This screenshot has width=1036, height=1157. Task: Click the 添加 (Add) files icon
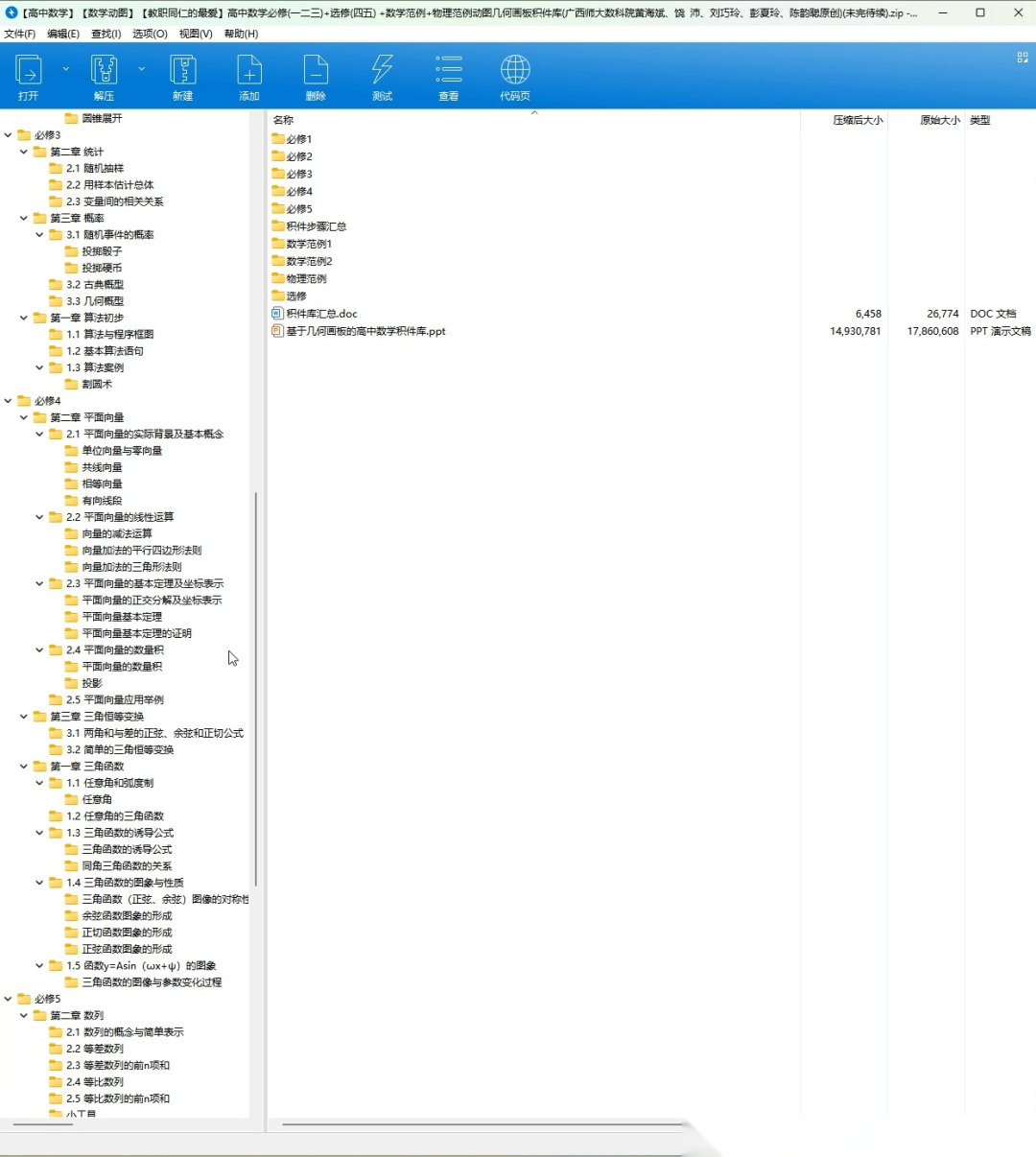pos(249,71)
